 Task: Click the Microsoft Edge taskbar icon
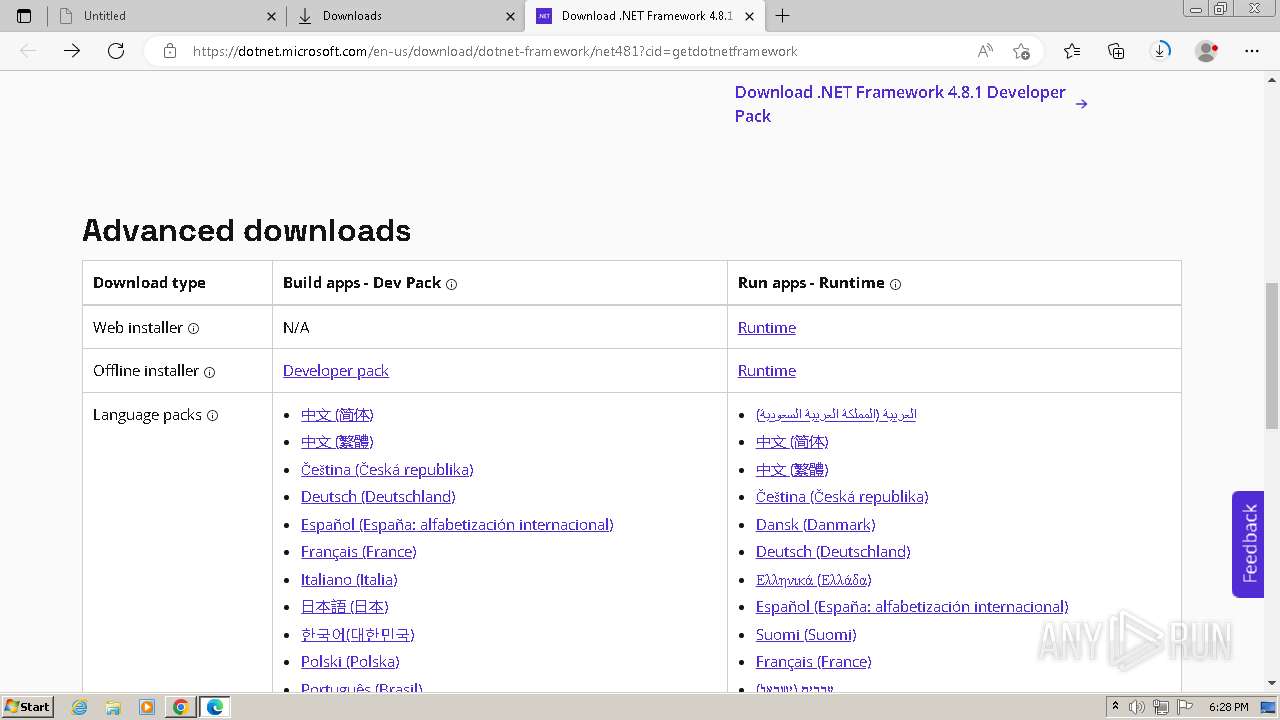click(215, 707)
